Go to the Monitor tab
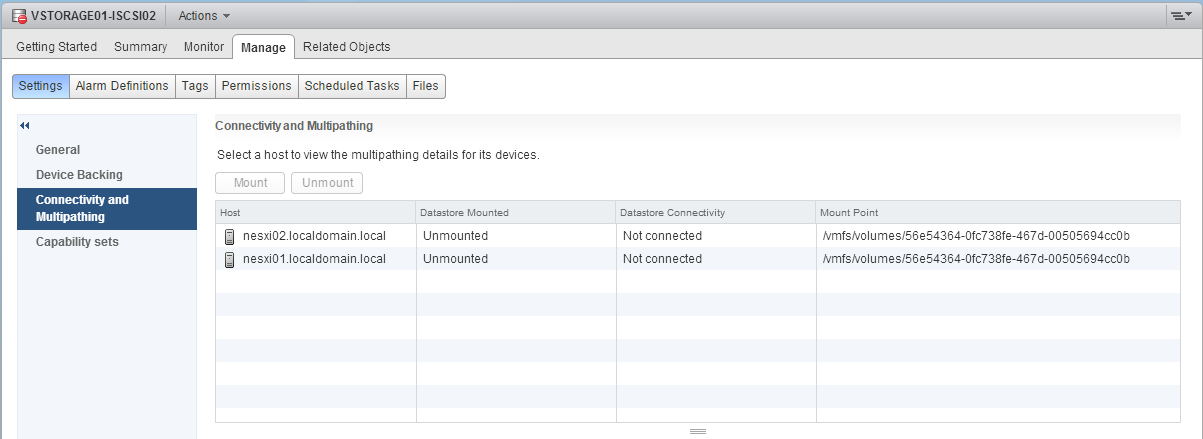 point(204,47)
